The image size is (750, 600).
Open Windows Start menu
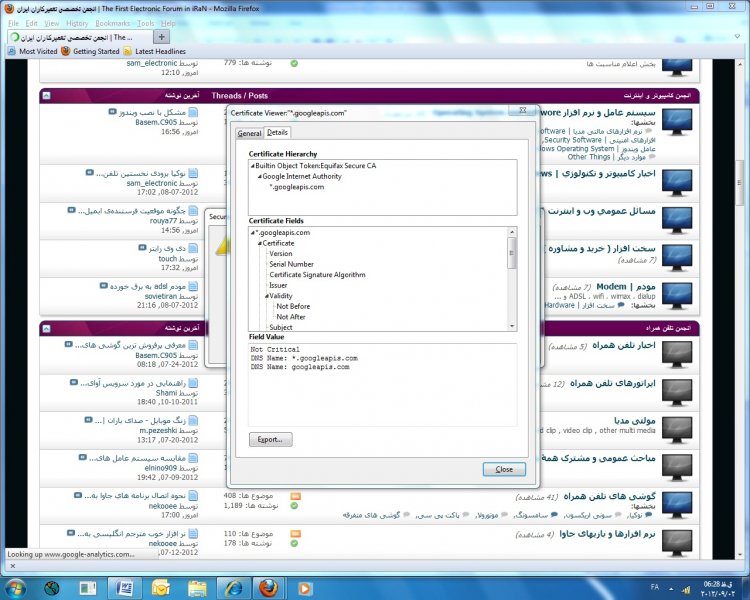pyautogui.click(x=15, y=588)
